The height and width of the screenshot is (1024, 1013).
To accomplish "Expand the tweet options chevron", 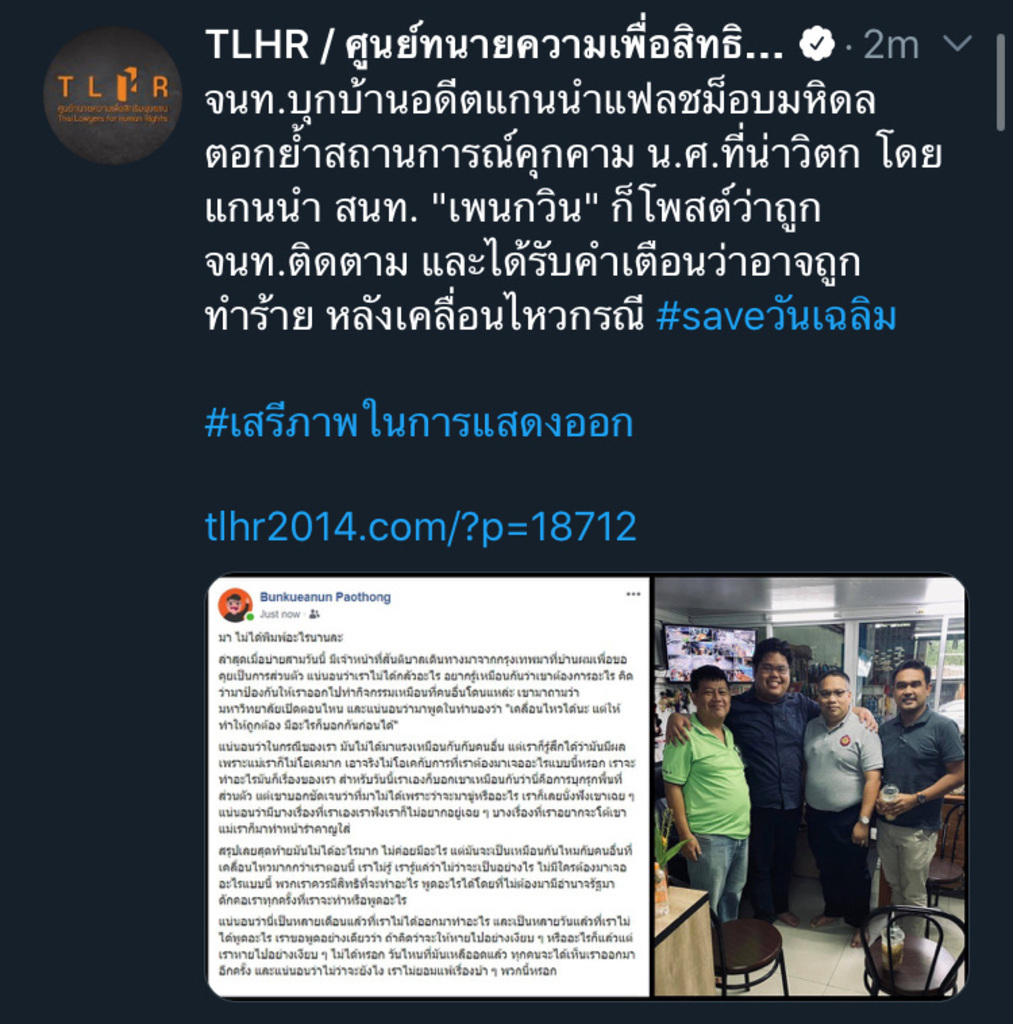I will (x=957, y=44).
